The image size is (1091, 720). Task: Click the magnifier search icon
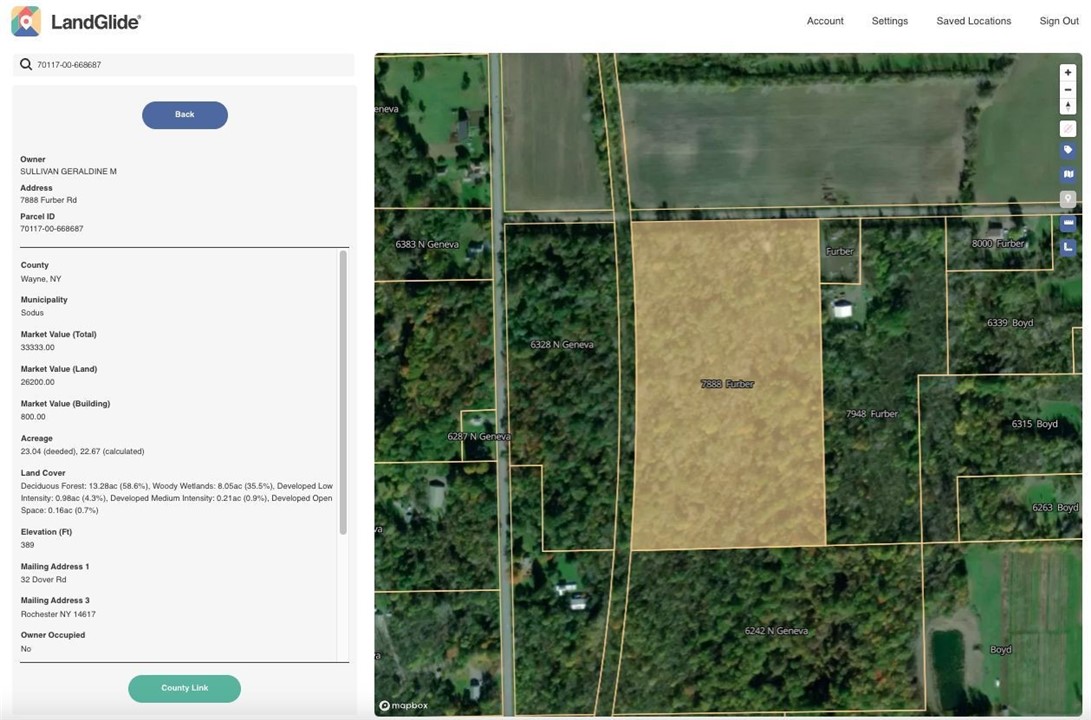26,65
